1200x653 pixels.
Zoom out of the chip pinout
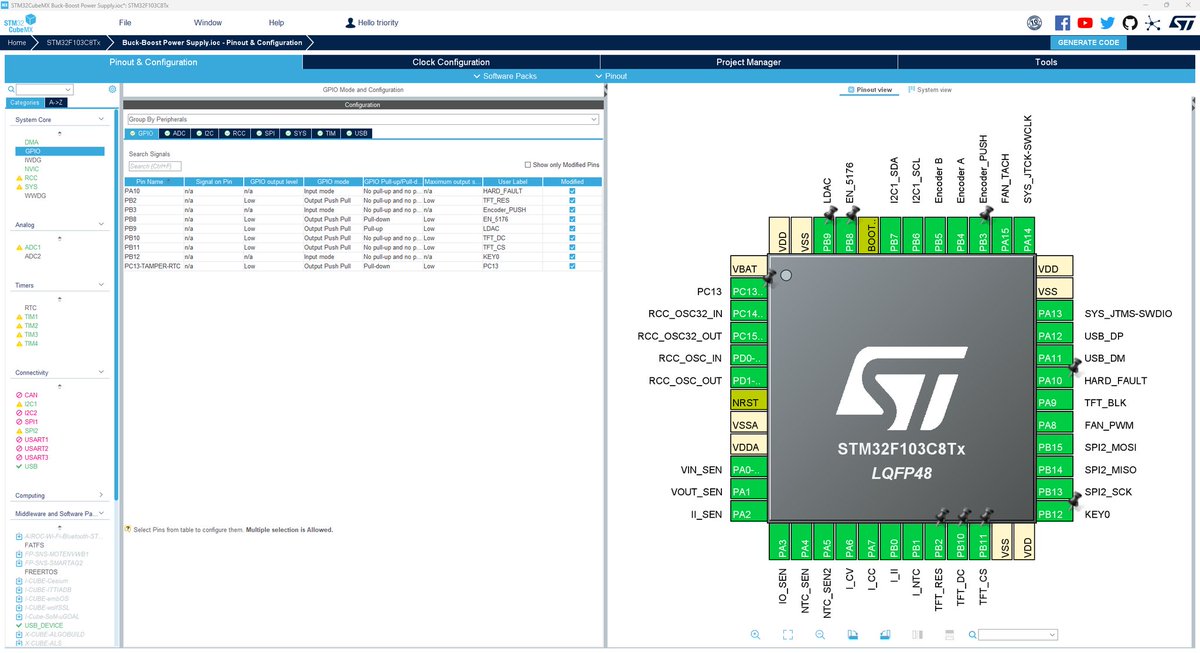820,634
